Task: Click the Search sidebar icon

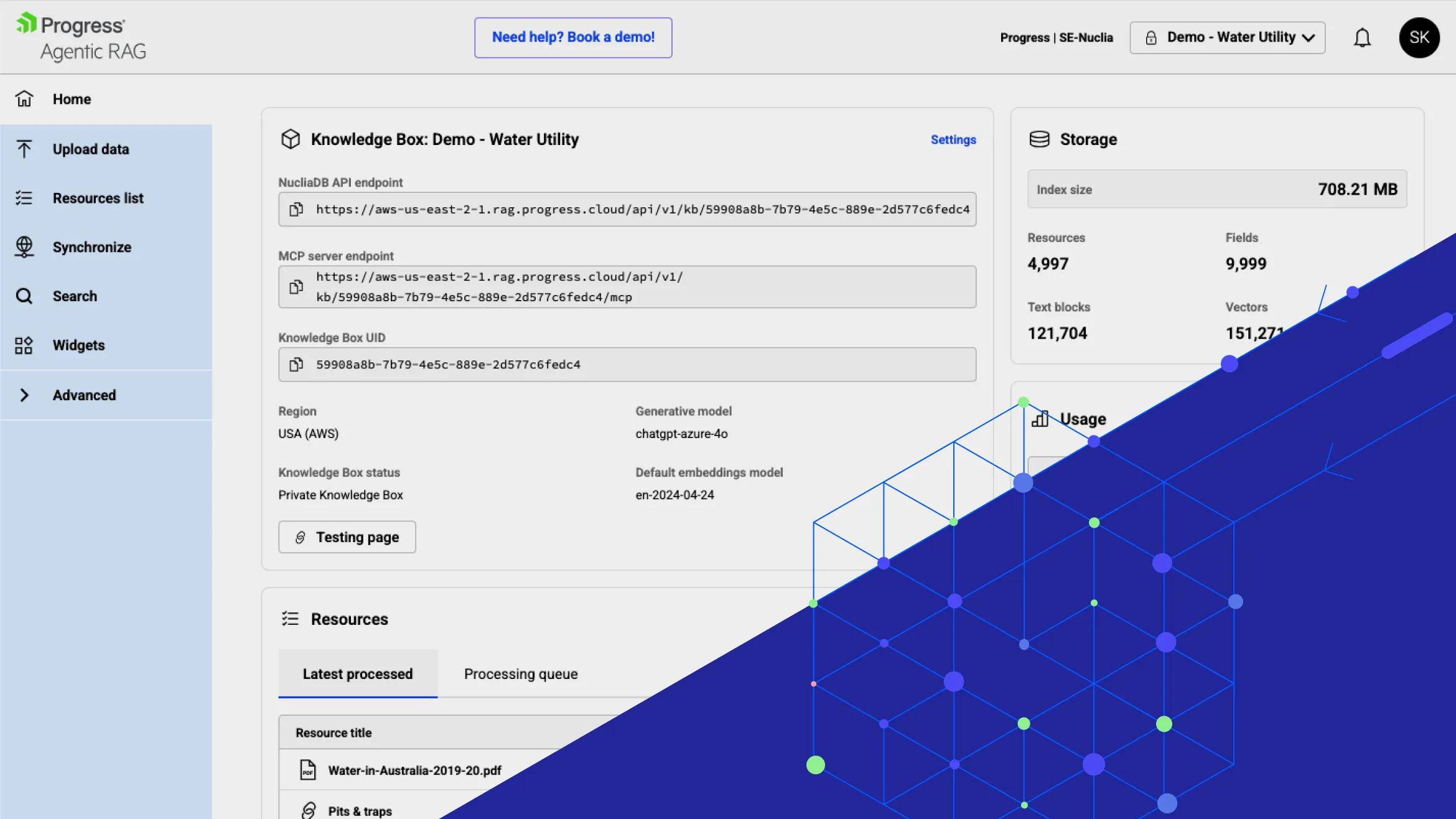Action: (x=24, y=296)
